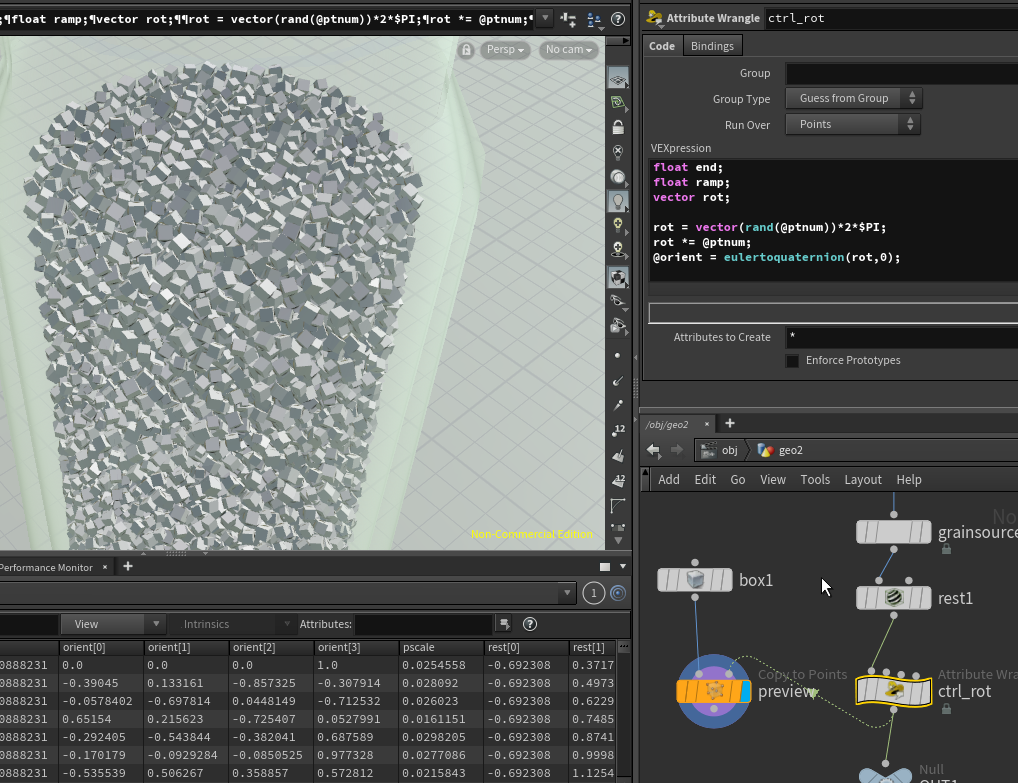The height and width of the screenshot is (783, 1018).
Task: Open the Layout menu in network editor
Action: coord(862,480)
